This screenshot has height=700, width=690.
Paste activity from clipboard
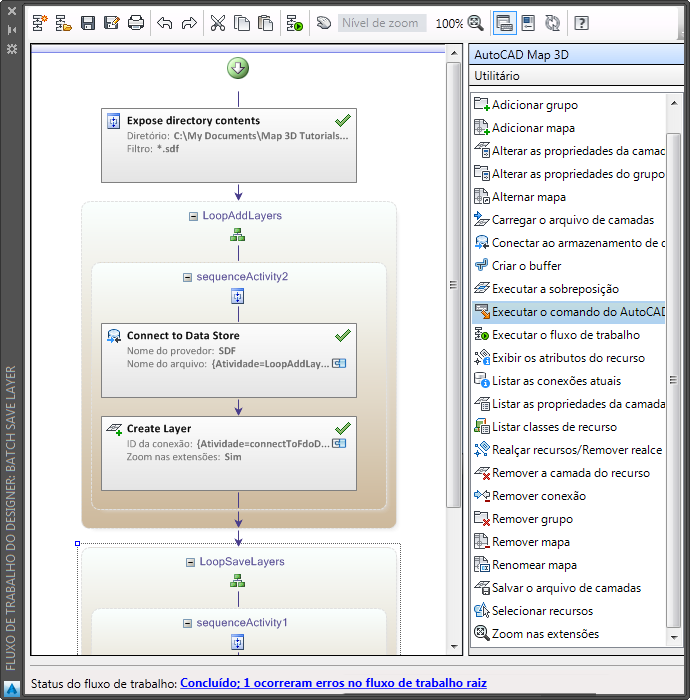pyautogui.click(x=266, y=23)
